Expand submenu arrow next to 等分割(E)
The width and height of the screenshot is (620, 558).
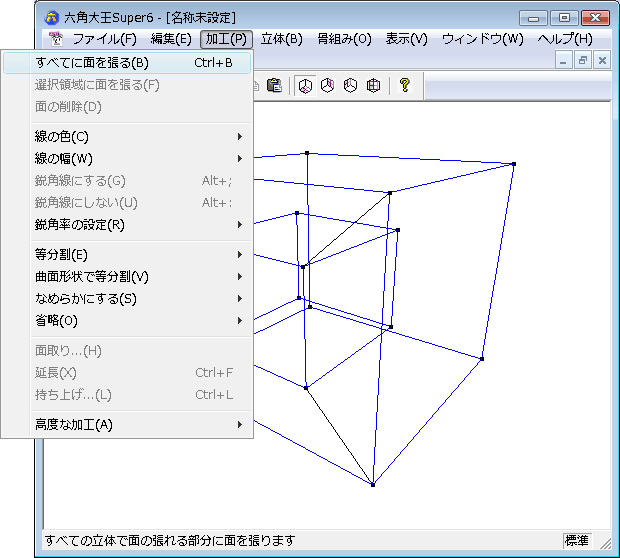click(x=240, y=254)
